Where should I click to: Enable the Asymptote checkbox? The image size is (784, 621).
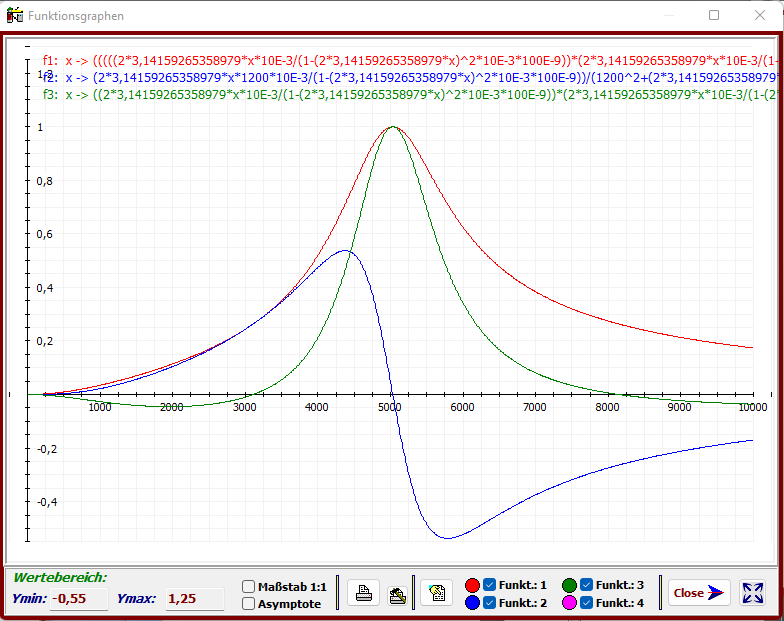[249, 604]
